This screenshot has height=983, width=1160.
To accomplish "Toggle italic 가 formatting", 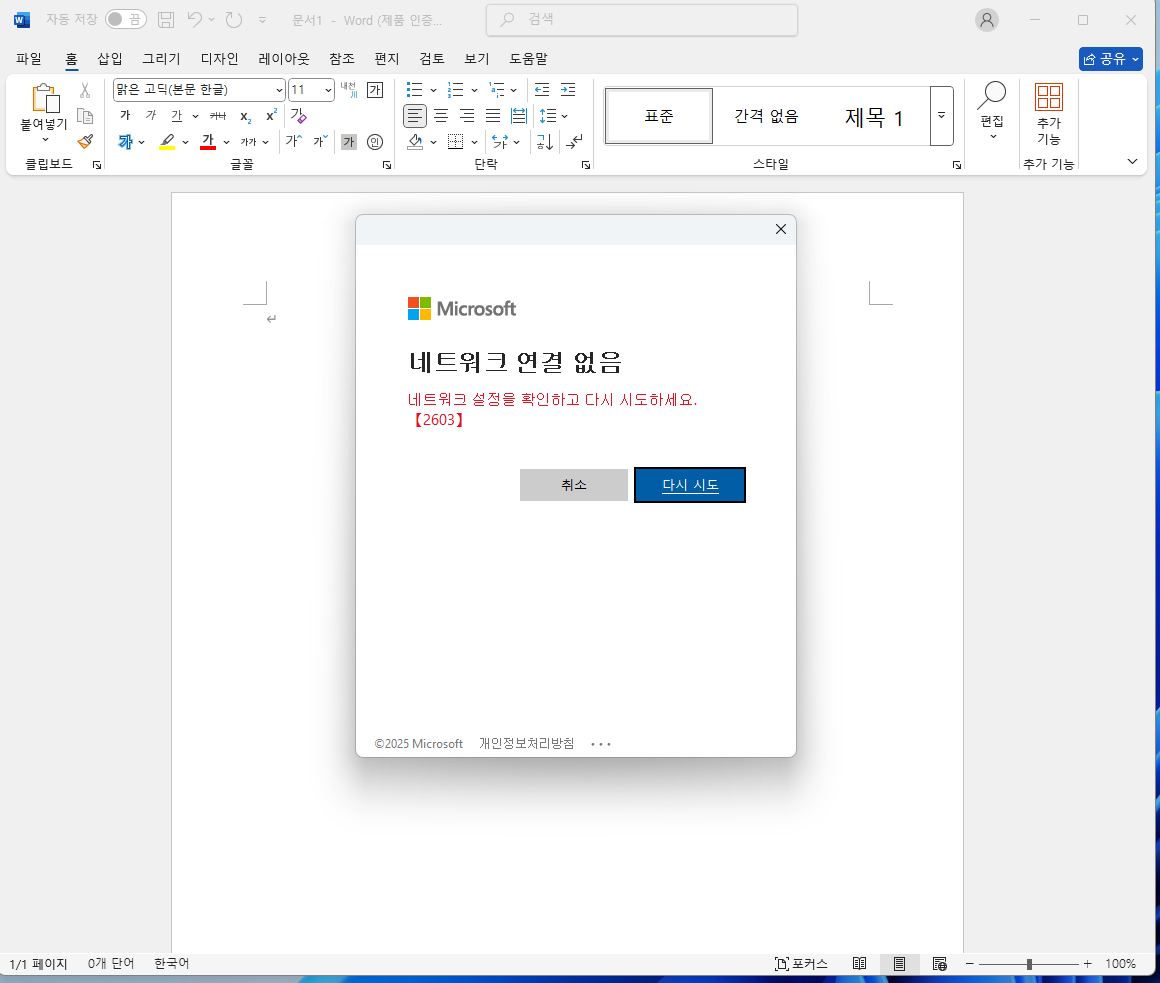I will coord(151,115).
